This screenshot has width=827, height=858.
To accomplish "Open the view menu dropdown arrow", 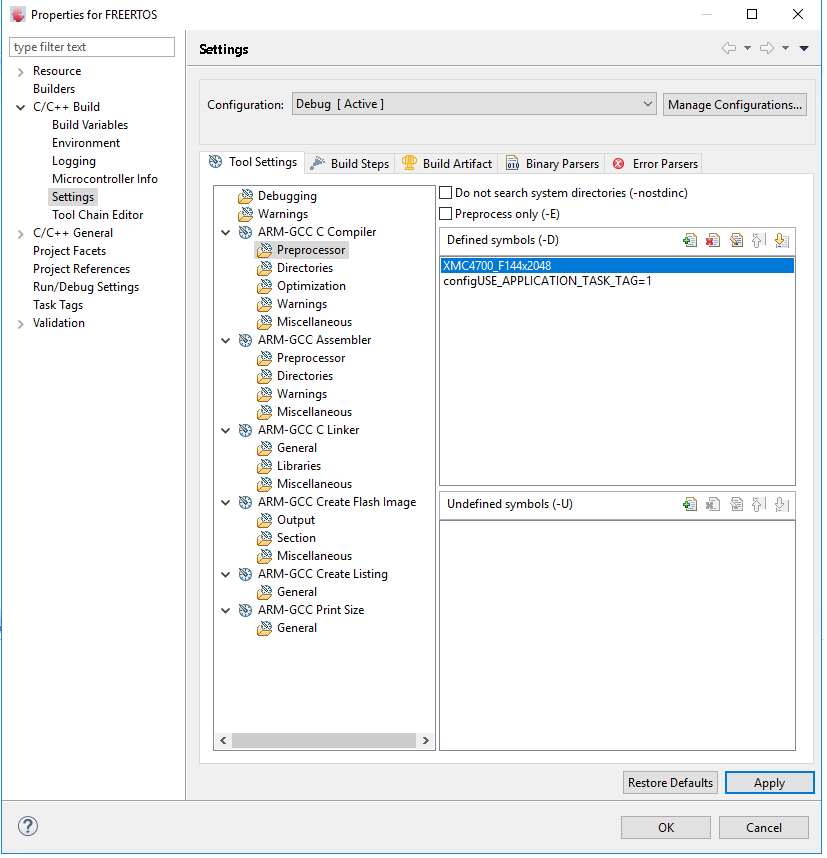I will [x=804, y=48].
